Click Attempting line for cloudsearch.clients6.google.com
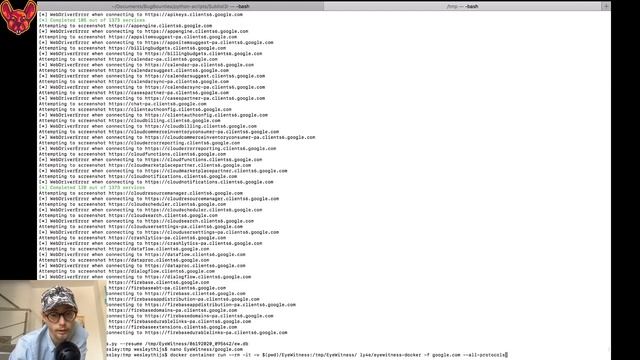Viewport: 640px width, 360px height. pos(128,215)
